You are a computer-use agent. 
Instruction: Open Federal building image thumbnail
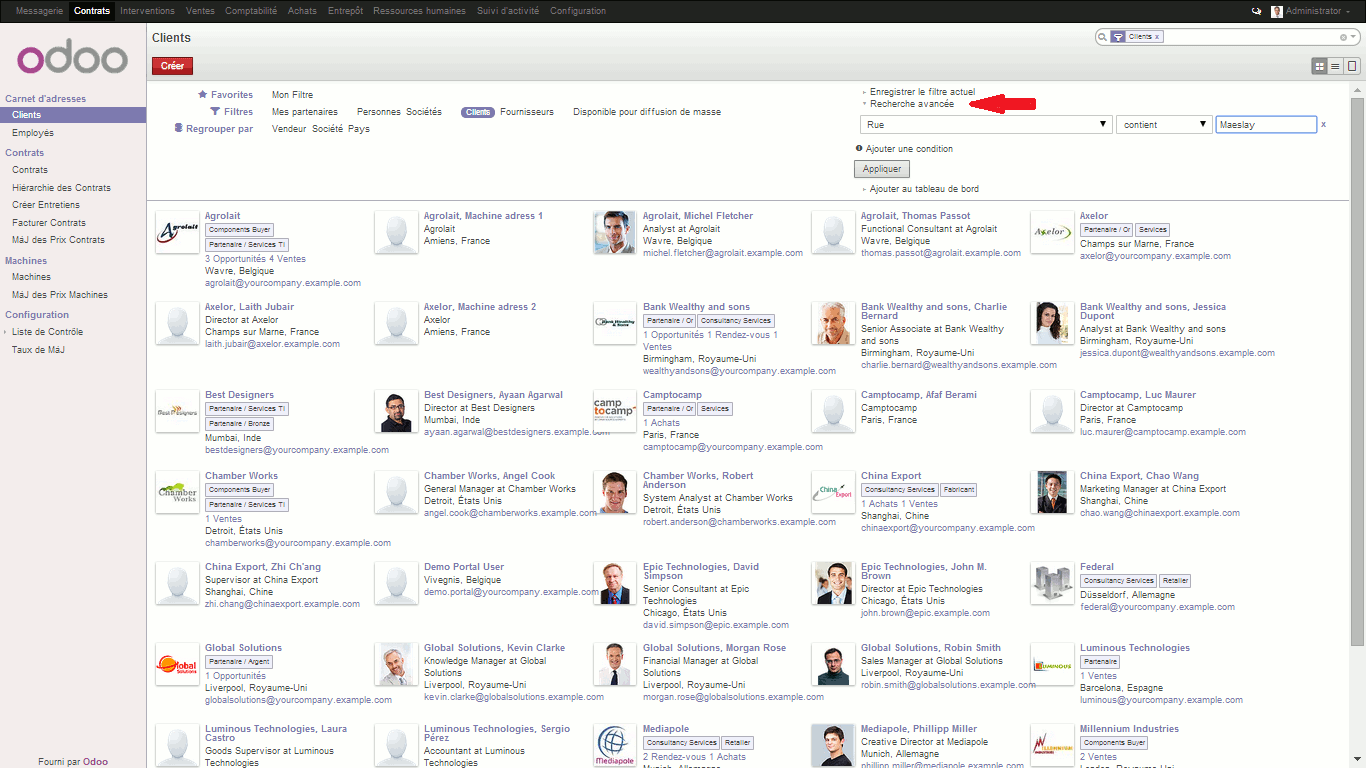(1052, 583)
